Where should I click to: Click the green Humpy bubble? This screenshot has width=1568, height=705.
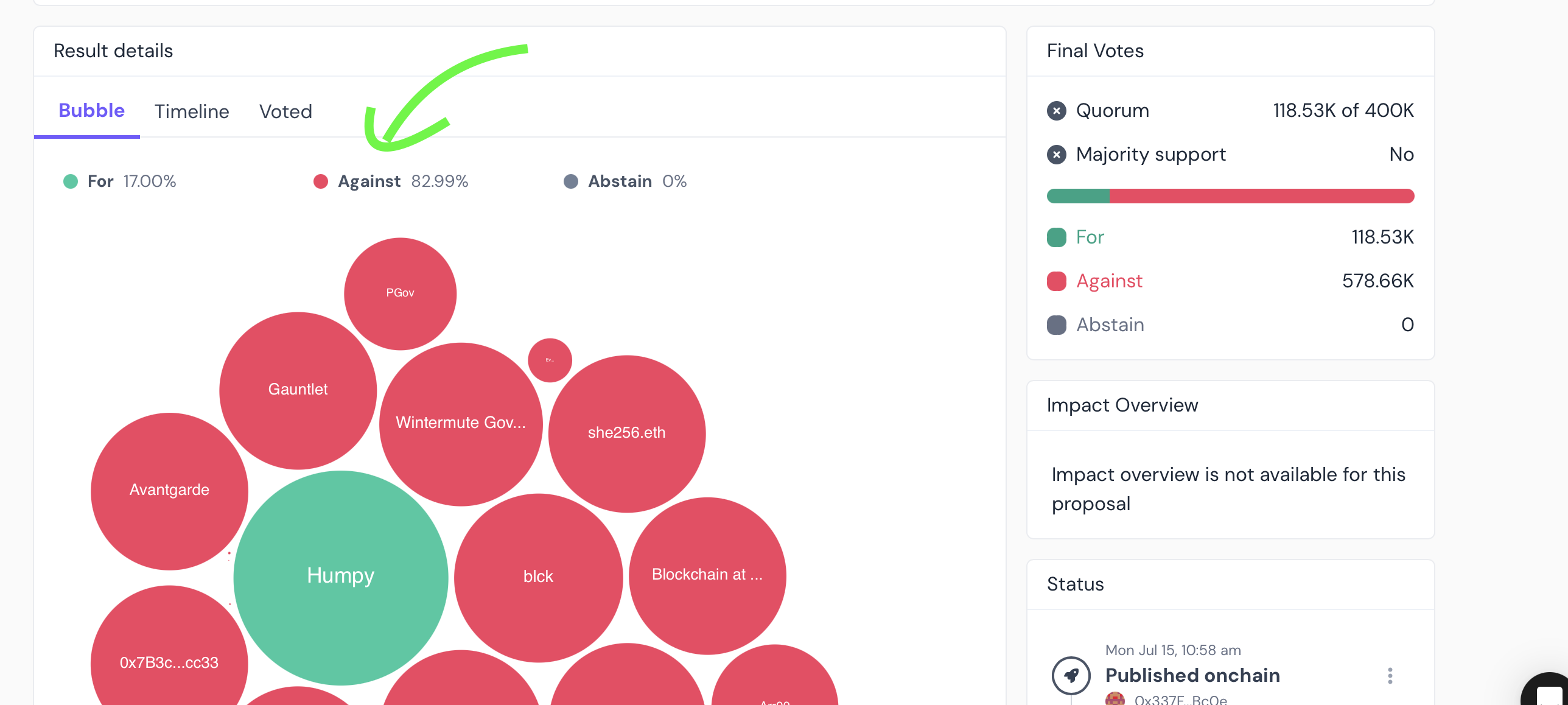[340, 576]
